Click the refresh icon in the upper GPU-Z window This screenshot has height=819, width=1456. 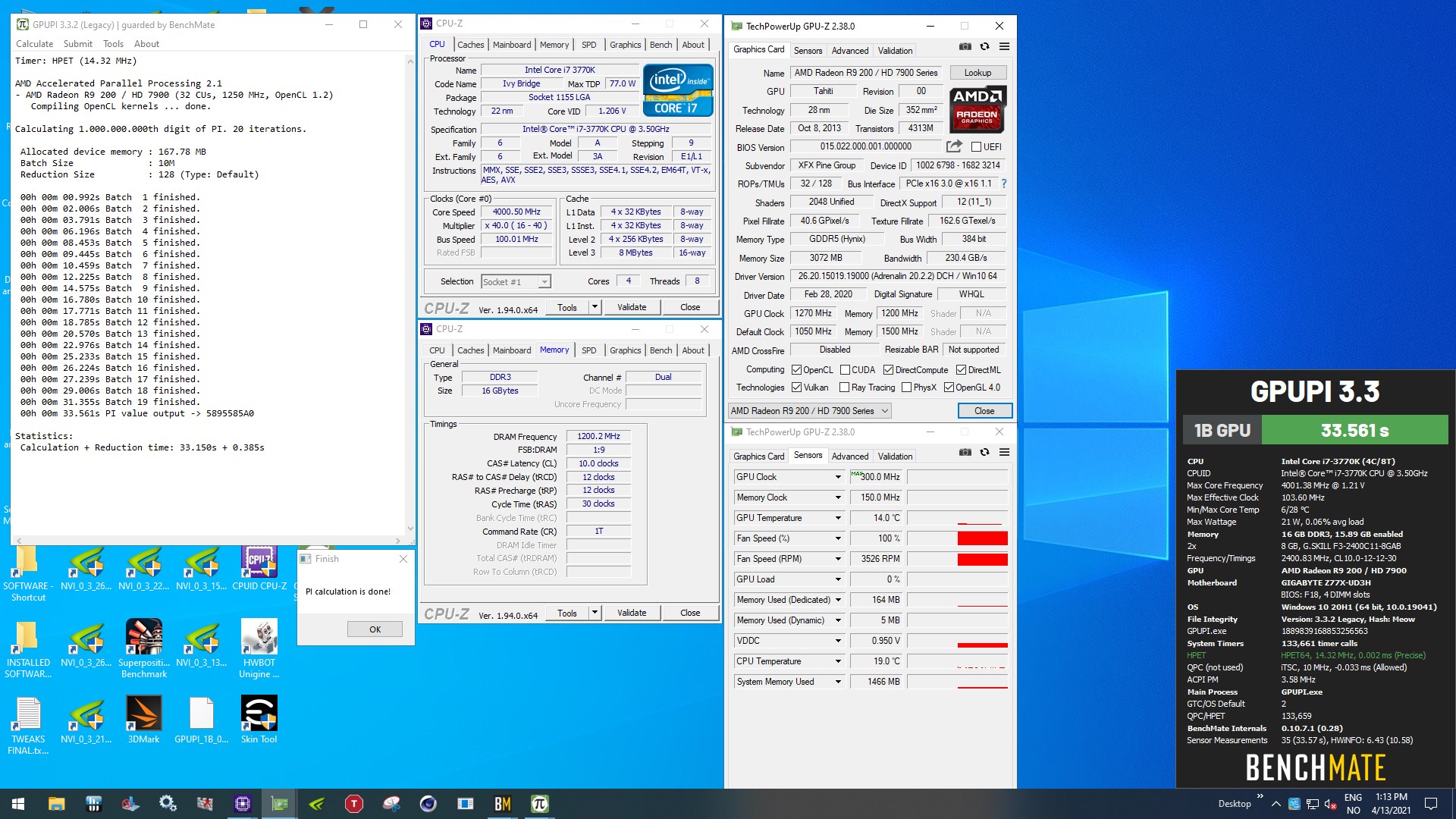point(984,46)
